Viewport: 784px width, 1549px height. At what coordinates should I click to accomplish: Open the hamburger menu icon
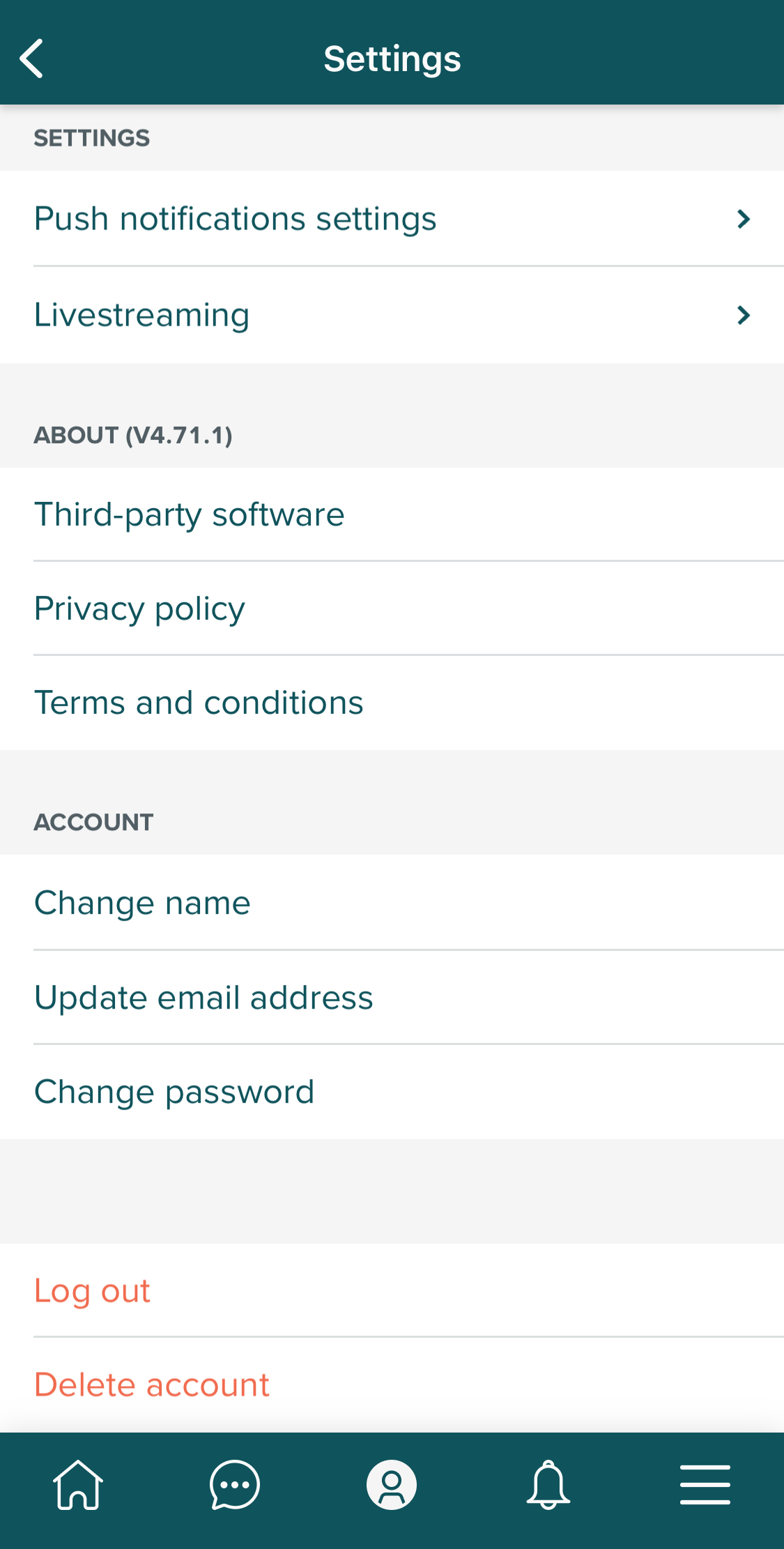tap(705, 1485)
